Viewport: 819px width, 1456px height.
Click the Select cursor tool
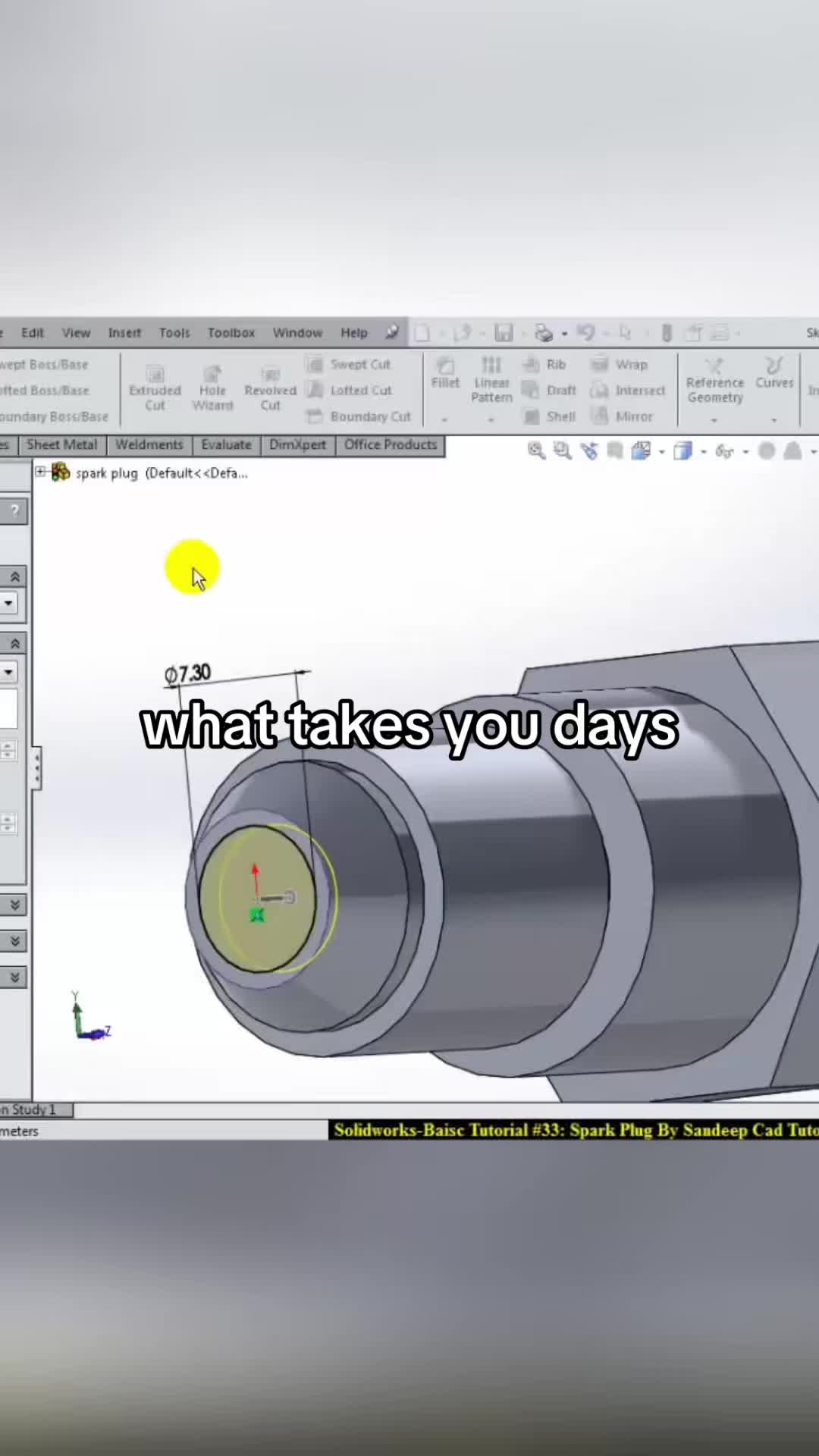(x=626, y=333)
